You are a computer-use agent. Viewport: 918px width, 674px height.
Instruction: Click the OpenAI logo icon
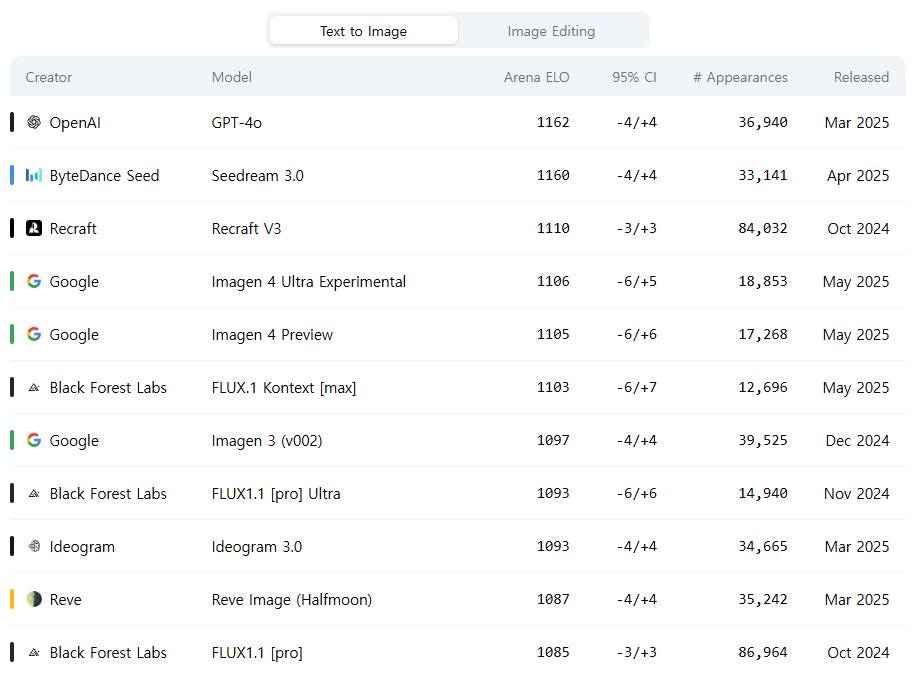pos(34,122)
